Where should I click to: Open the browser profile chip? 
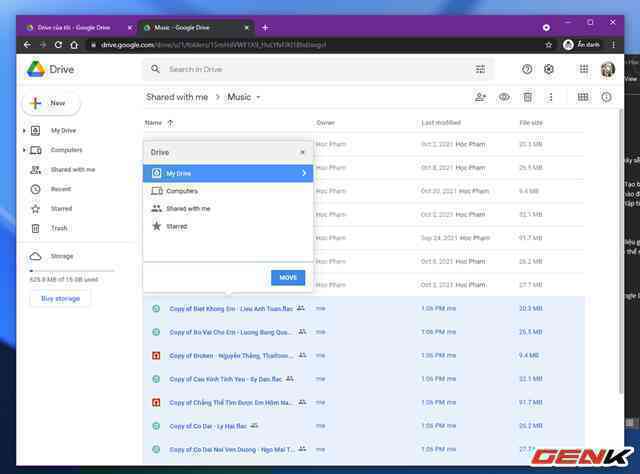point(582,45)
